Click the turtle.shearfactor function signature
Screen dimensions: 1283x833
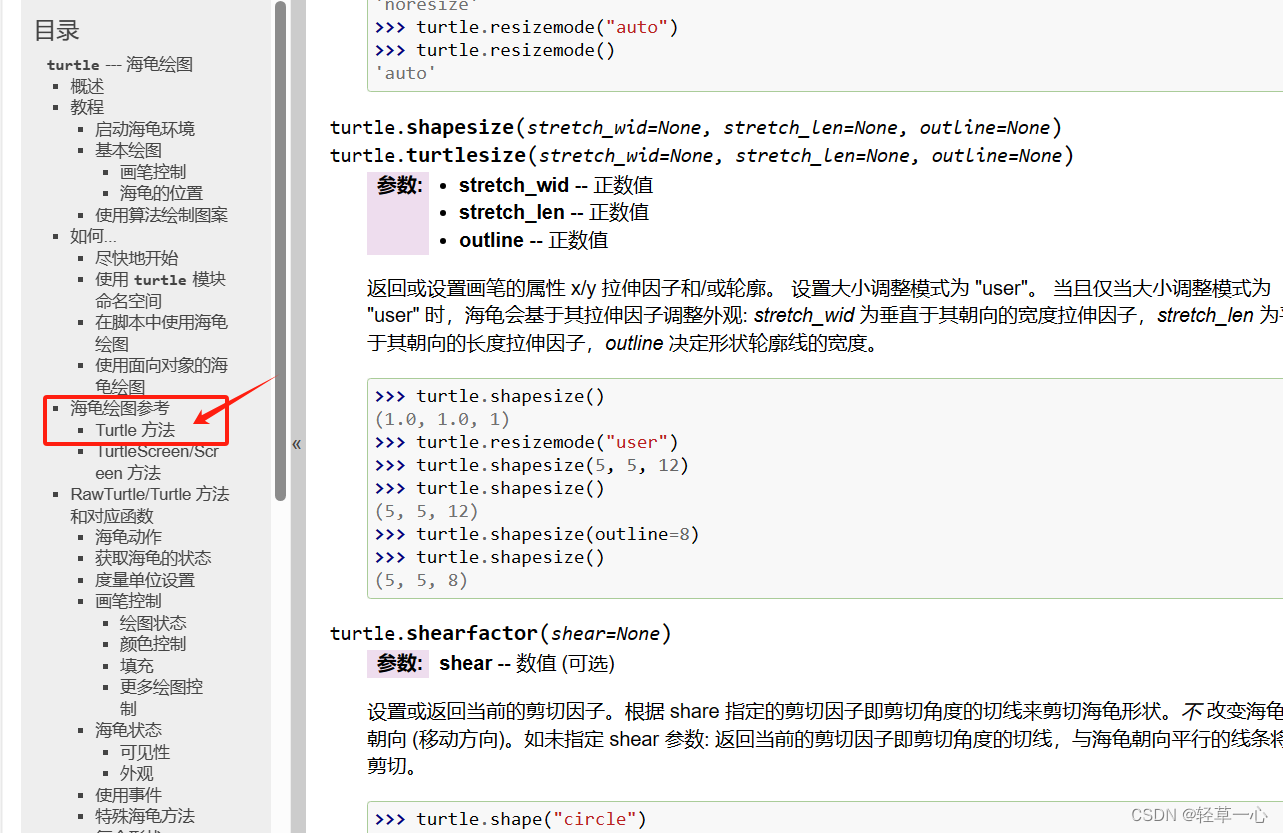click(x=500, y=633)
